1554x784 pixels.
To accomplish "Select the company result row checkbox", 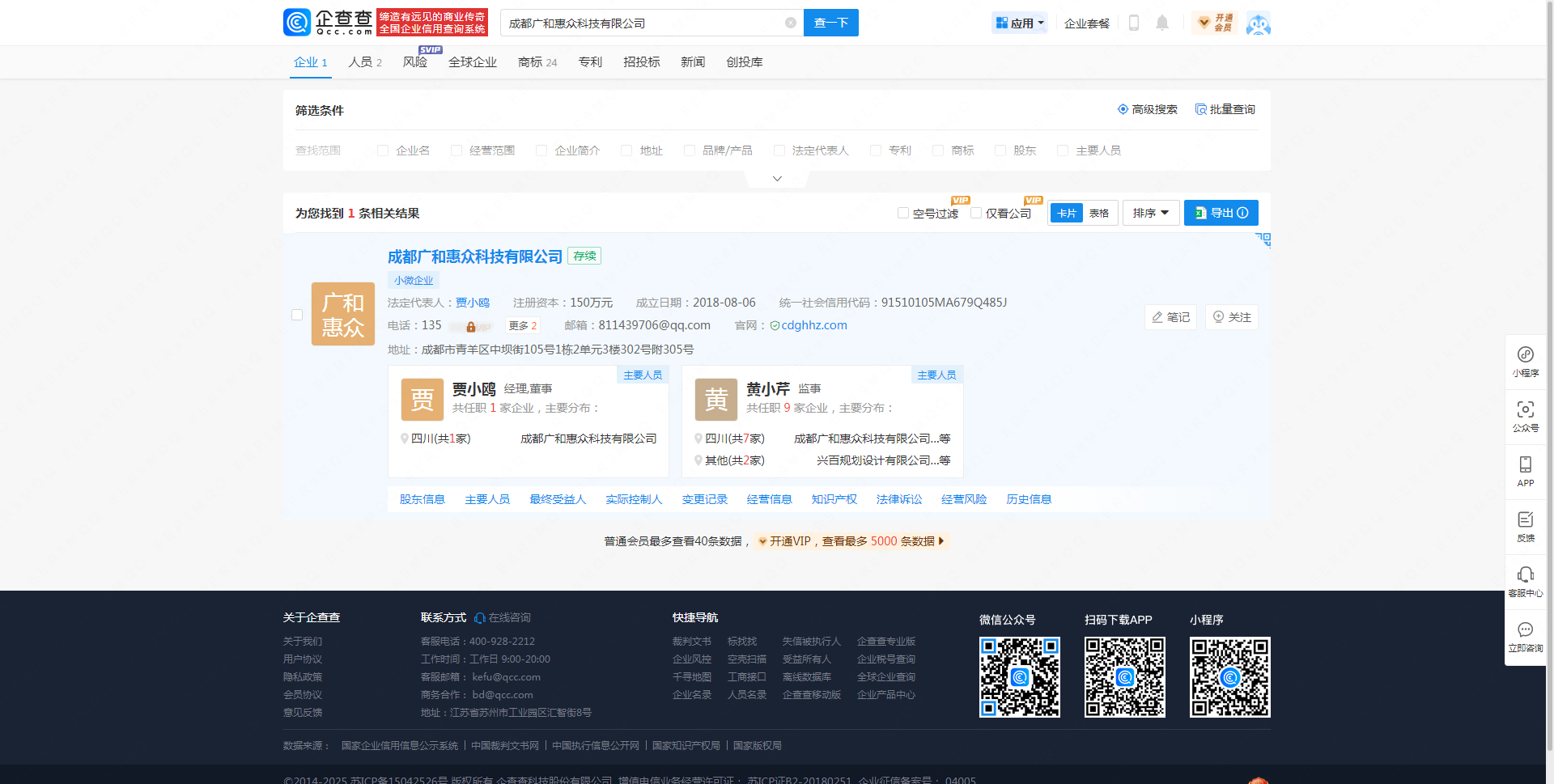I will (297, 315).
